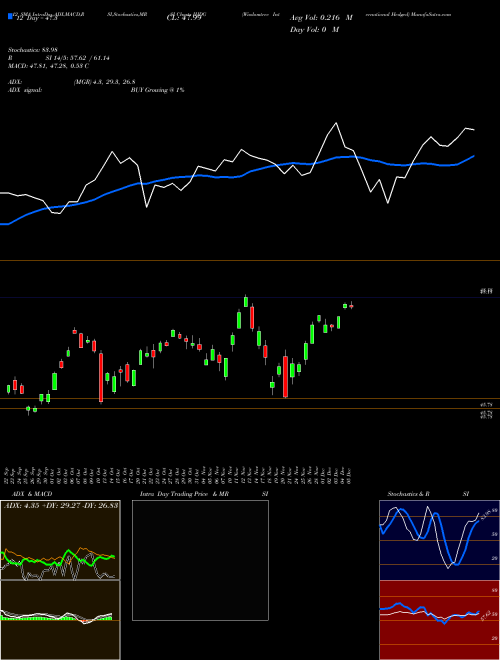Select the 'Stochastics: 83.98' reading
Screen dimensions: 500x660
(32, 50)
